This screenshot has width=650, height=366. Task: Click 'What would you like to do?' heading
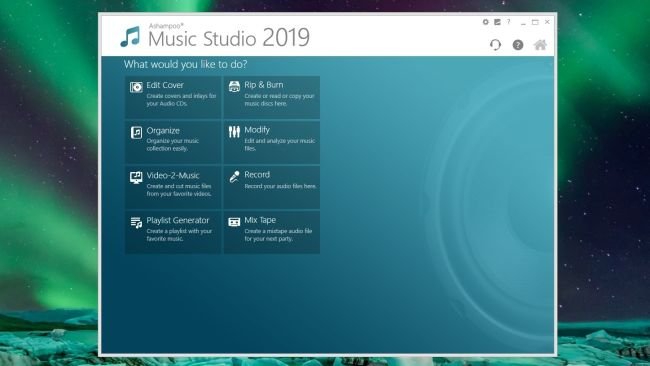(x=185, y=64)
